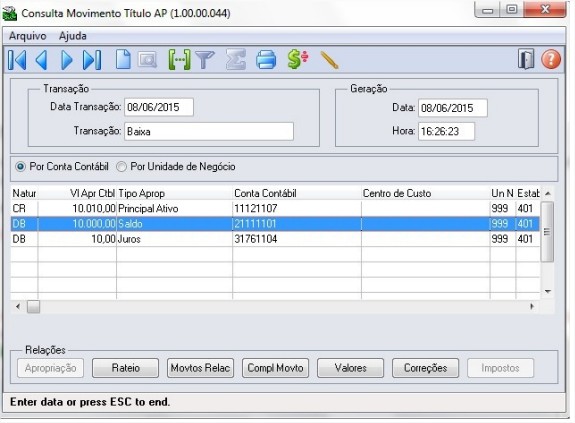Click the Valores button

click(350, 368)
